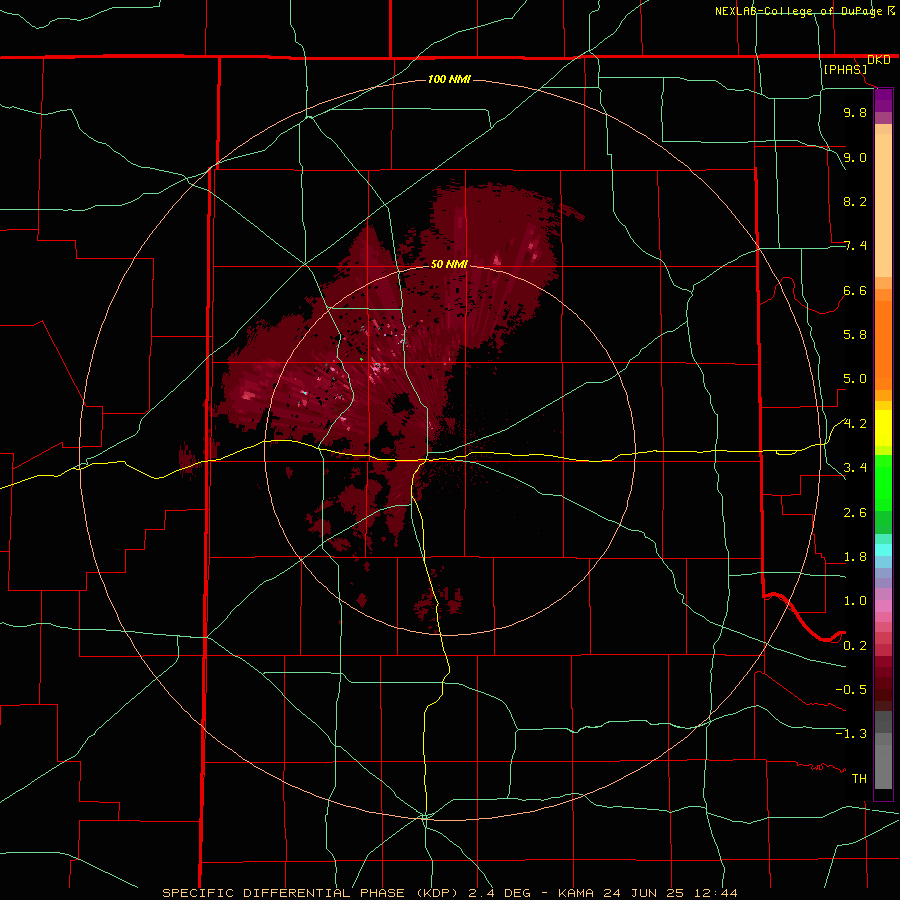Click the cyan segment of color bar
The width and height of the screenshot is (900, 900).
tap(883, 550)
